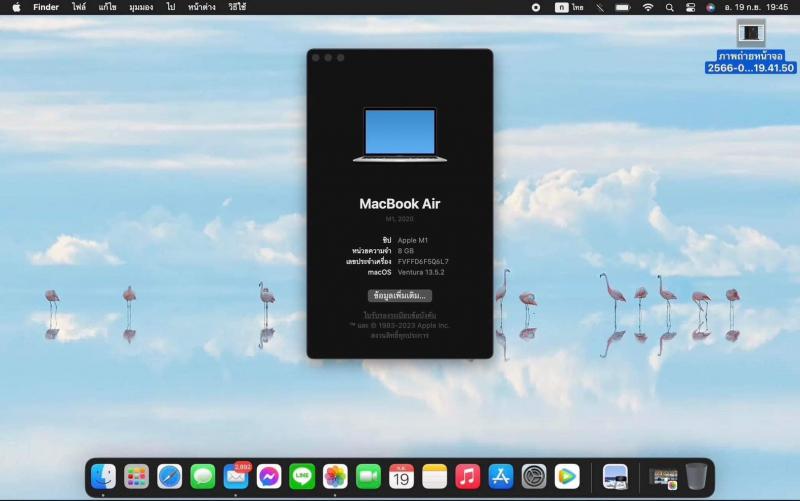
Task: Open the Apple menu
Action: coord(16,7)
